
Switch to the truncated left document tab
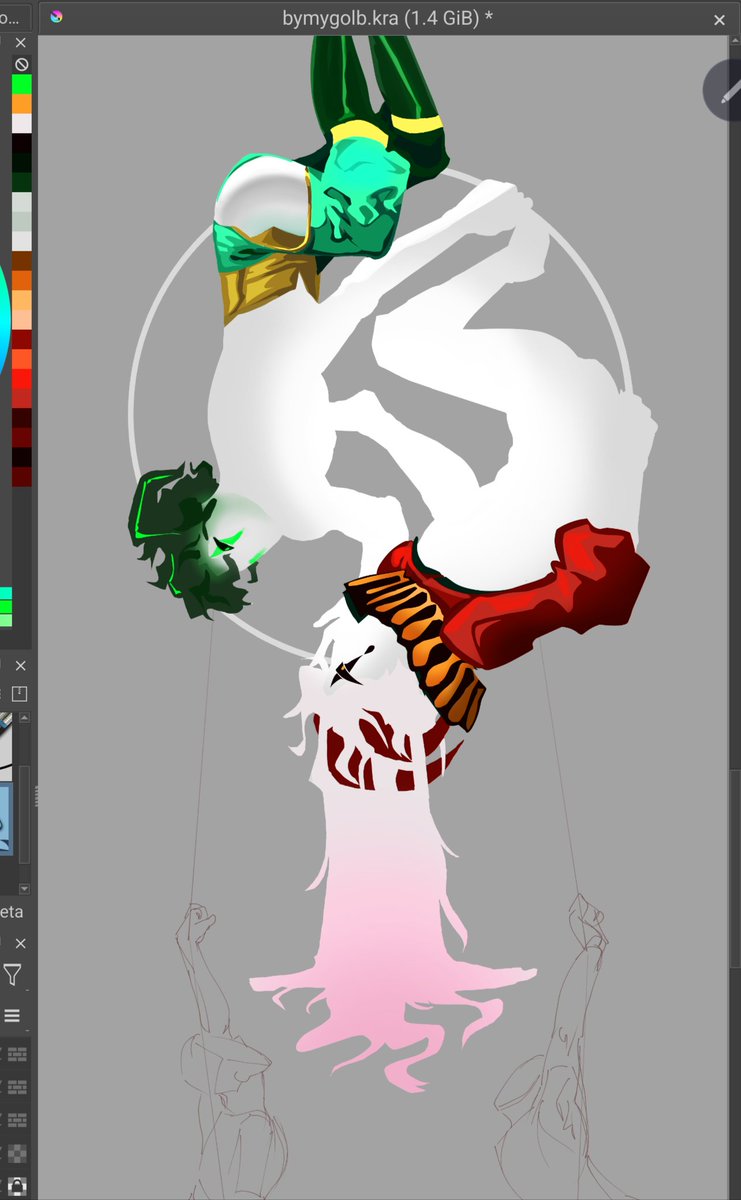coord(14,17)
